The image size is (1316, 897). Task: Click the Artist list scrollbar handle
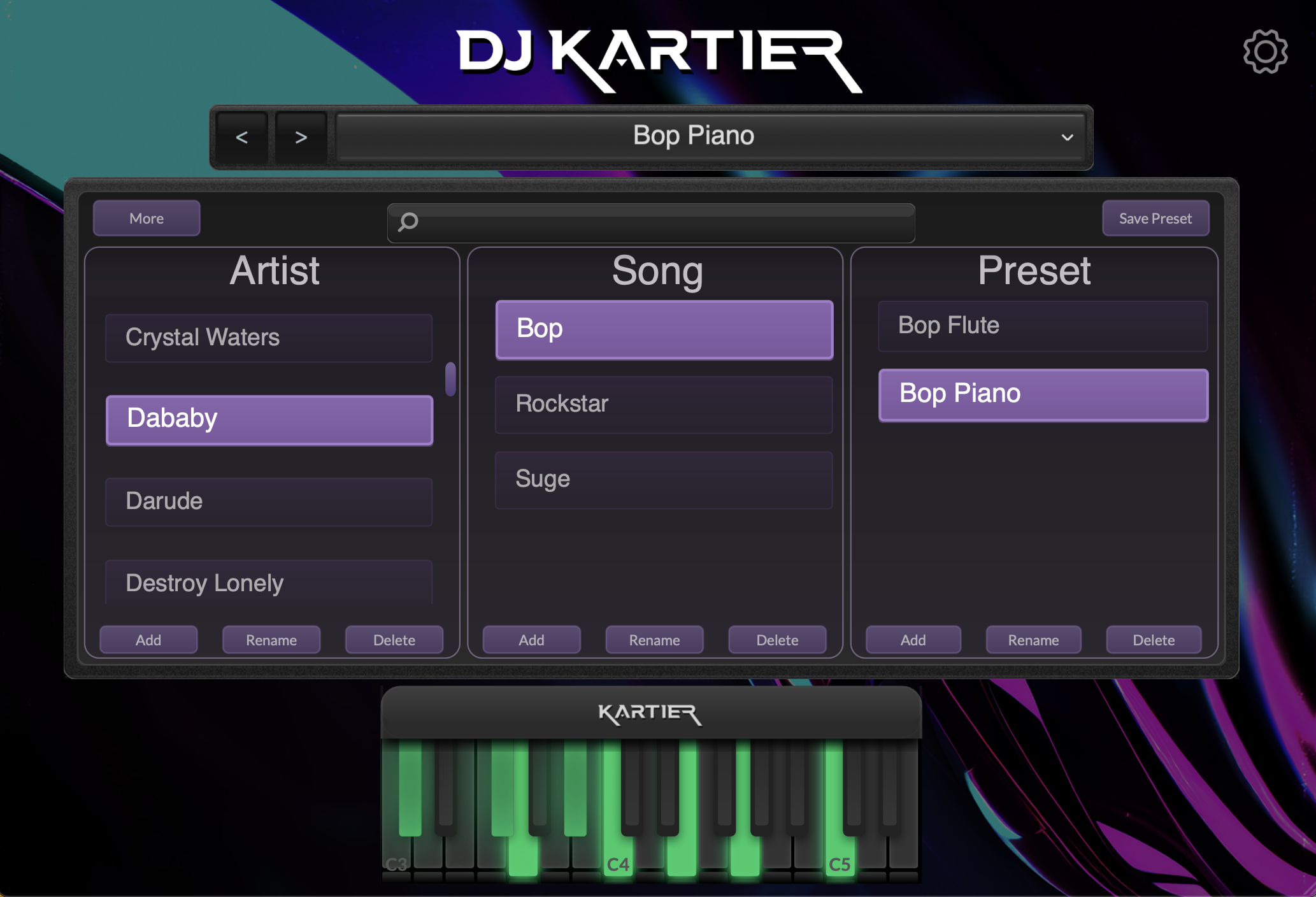pos(450,379)
